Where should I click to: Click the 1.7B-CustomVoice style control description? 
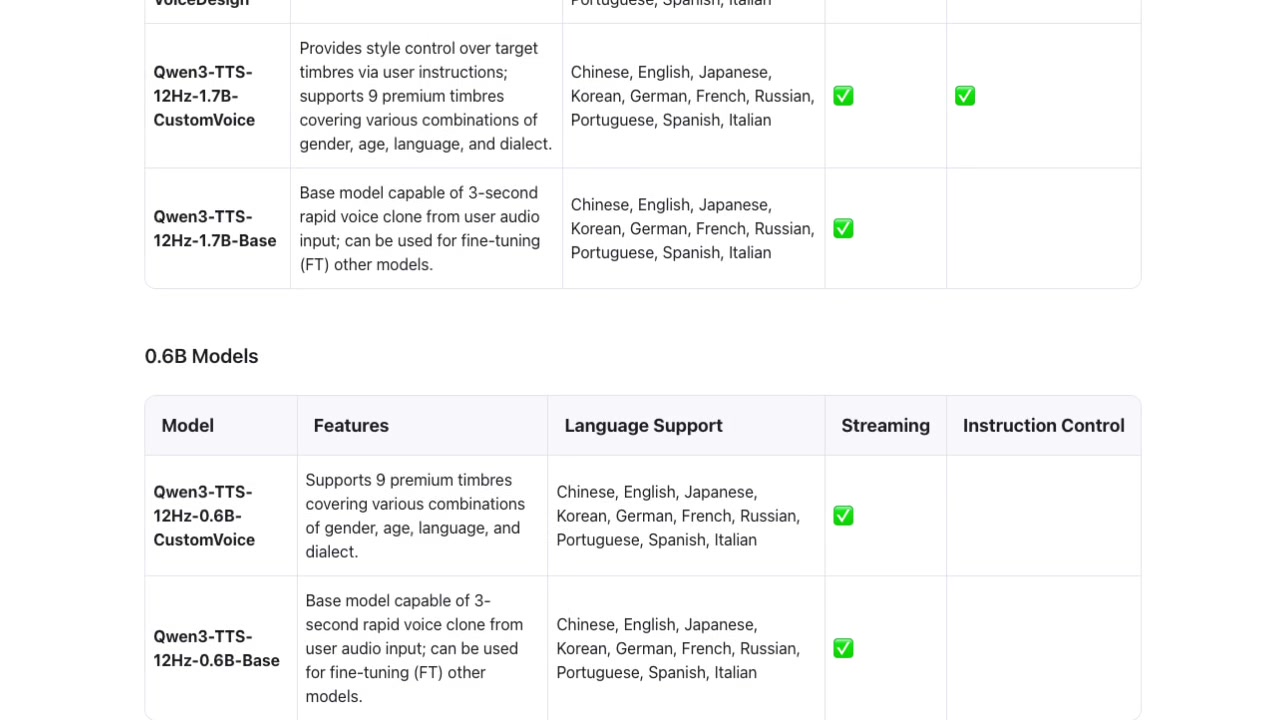pyautogui.click(x=425, y=96)
